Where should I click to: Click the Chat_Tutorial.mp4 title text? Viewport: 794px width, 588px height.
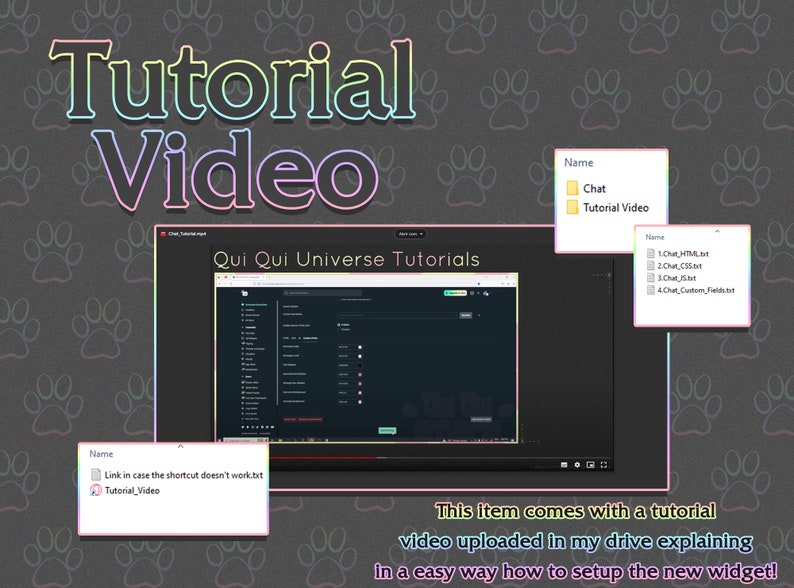click(187, 234)
